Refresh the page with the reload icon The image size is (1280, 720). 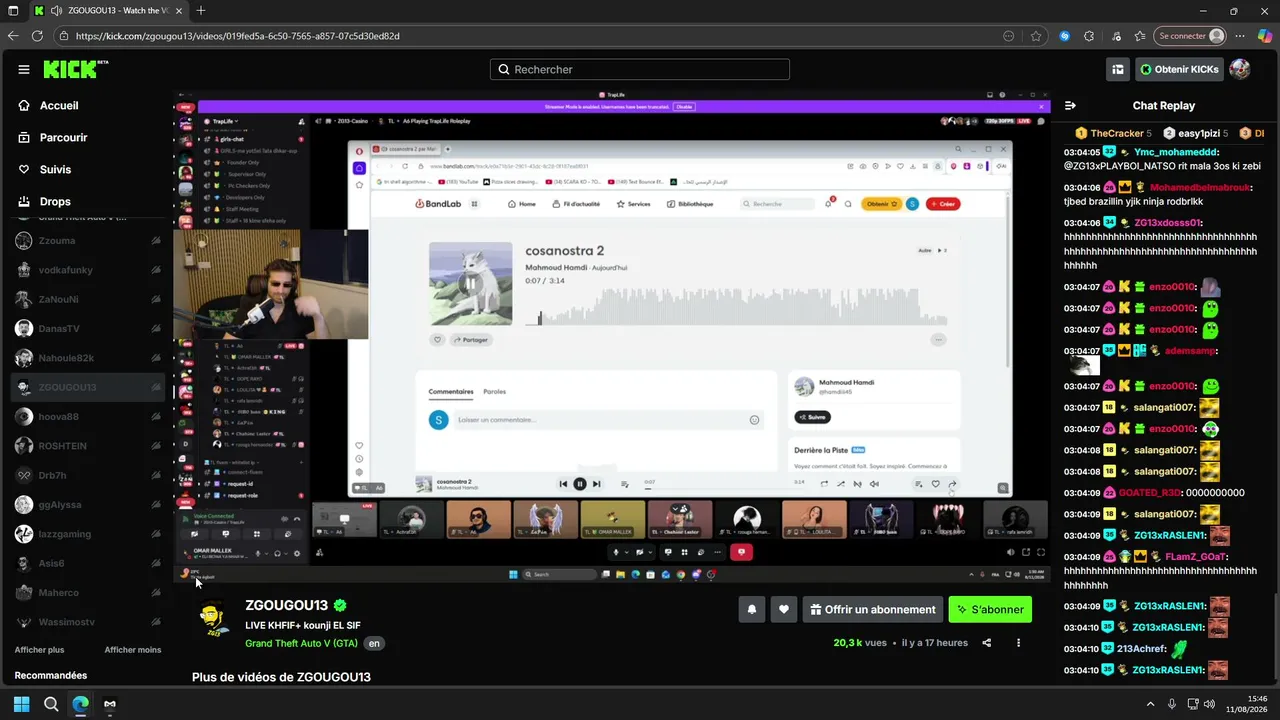(x=38, y=36)
